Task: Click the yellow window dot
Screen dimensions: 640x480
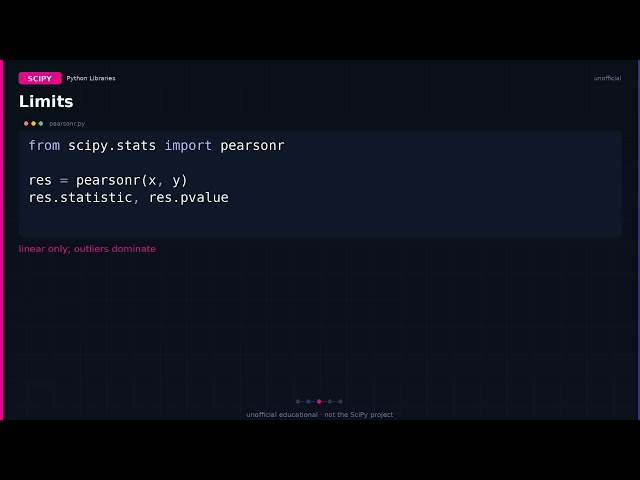Action: 33,123
